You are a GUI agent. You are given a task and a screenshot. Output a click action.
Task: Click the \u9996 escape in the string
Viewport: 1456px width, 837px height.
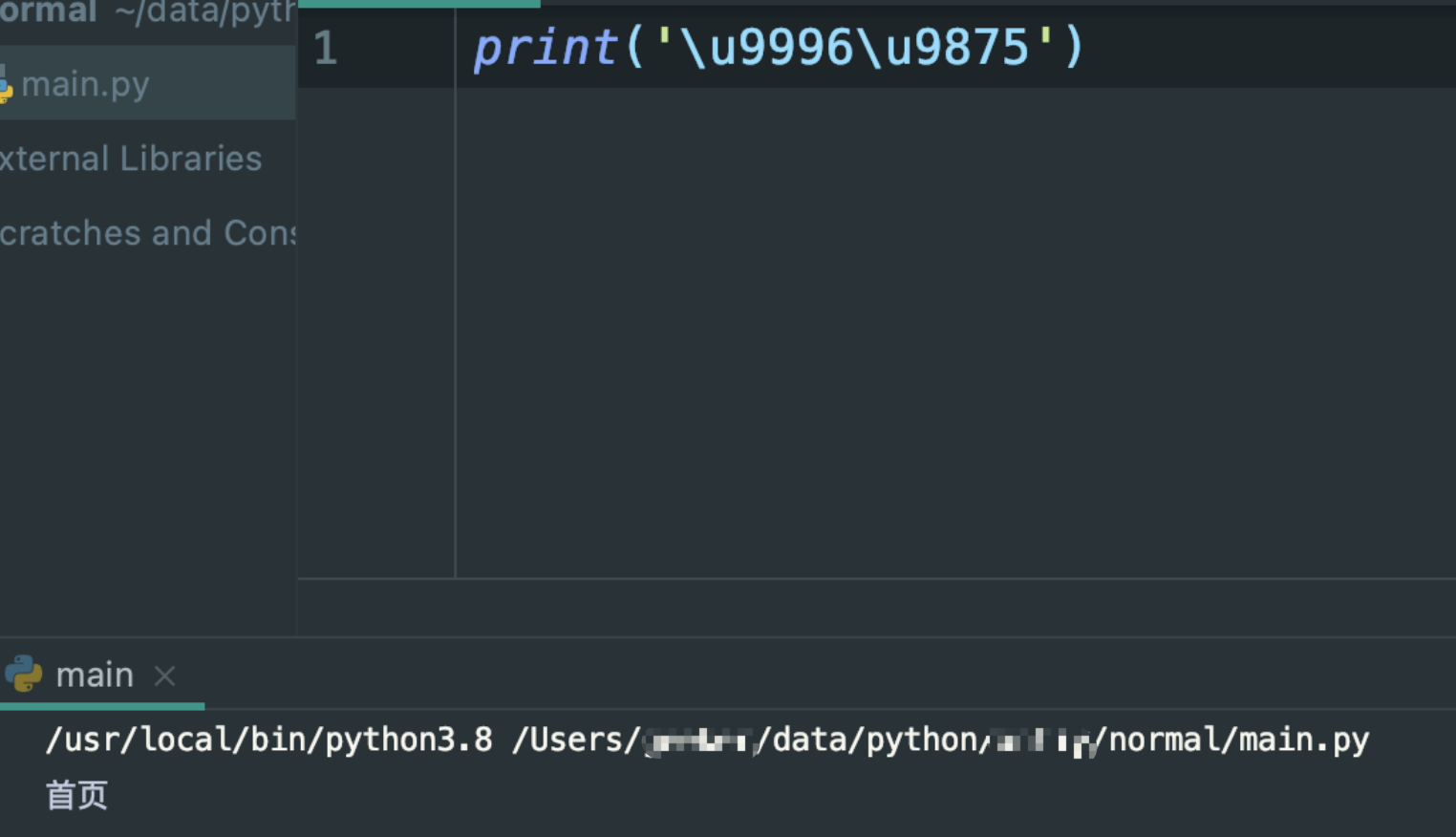[x=766, y=48]
